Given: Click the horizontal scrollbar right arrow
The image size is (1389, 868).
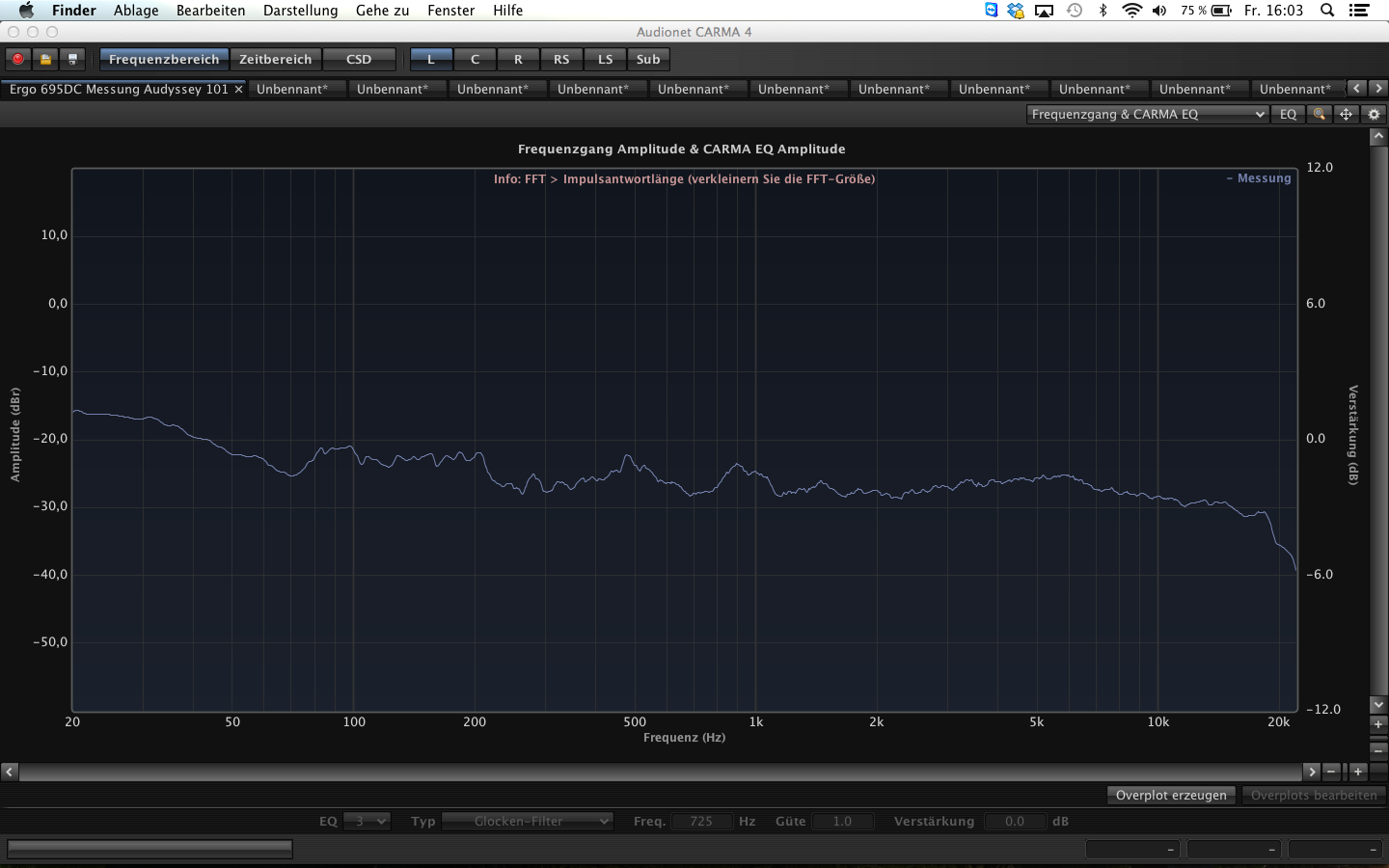Looking at the screenshot, I should 1311,772.
